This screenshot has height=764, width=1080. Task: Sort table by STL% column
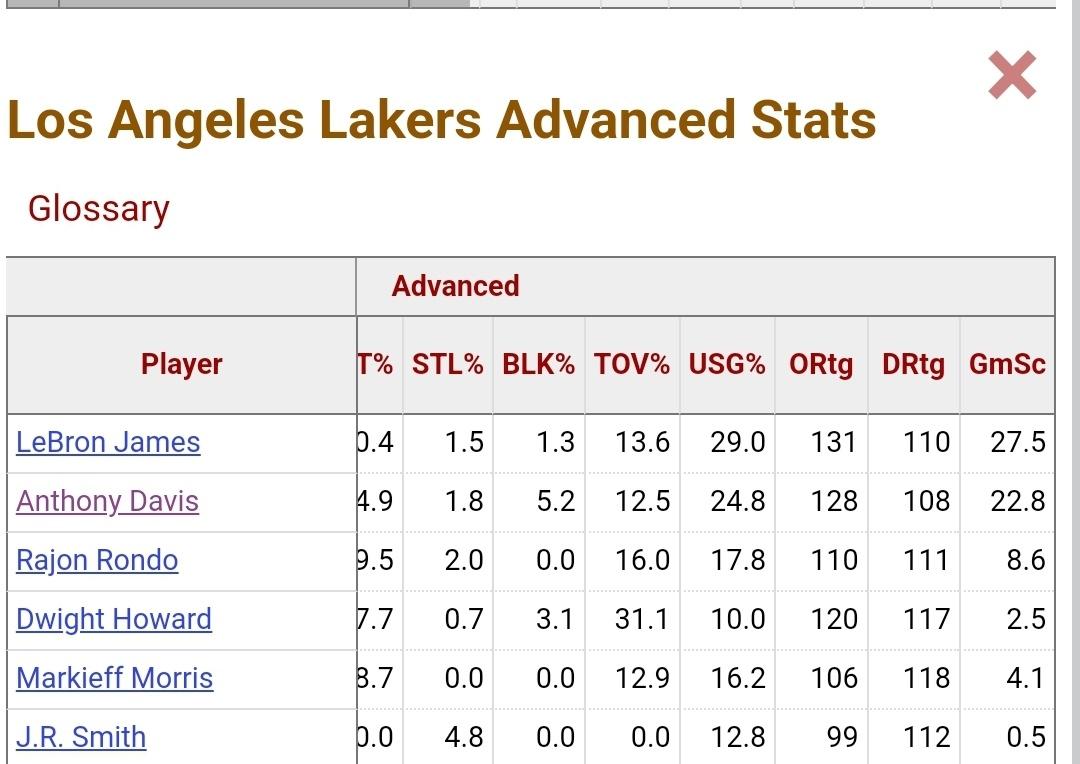447,364
